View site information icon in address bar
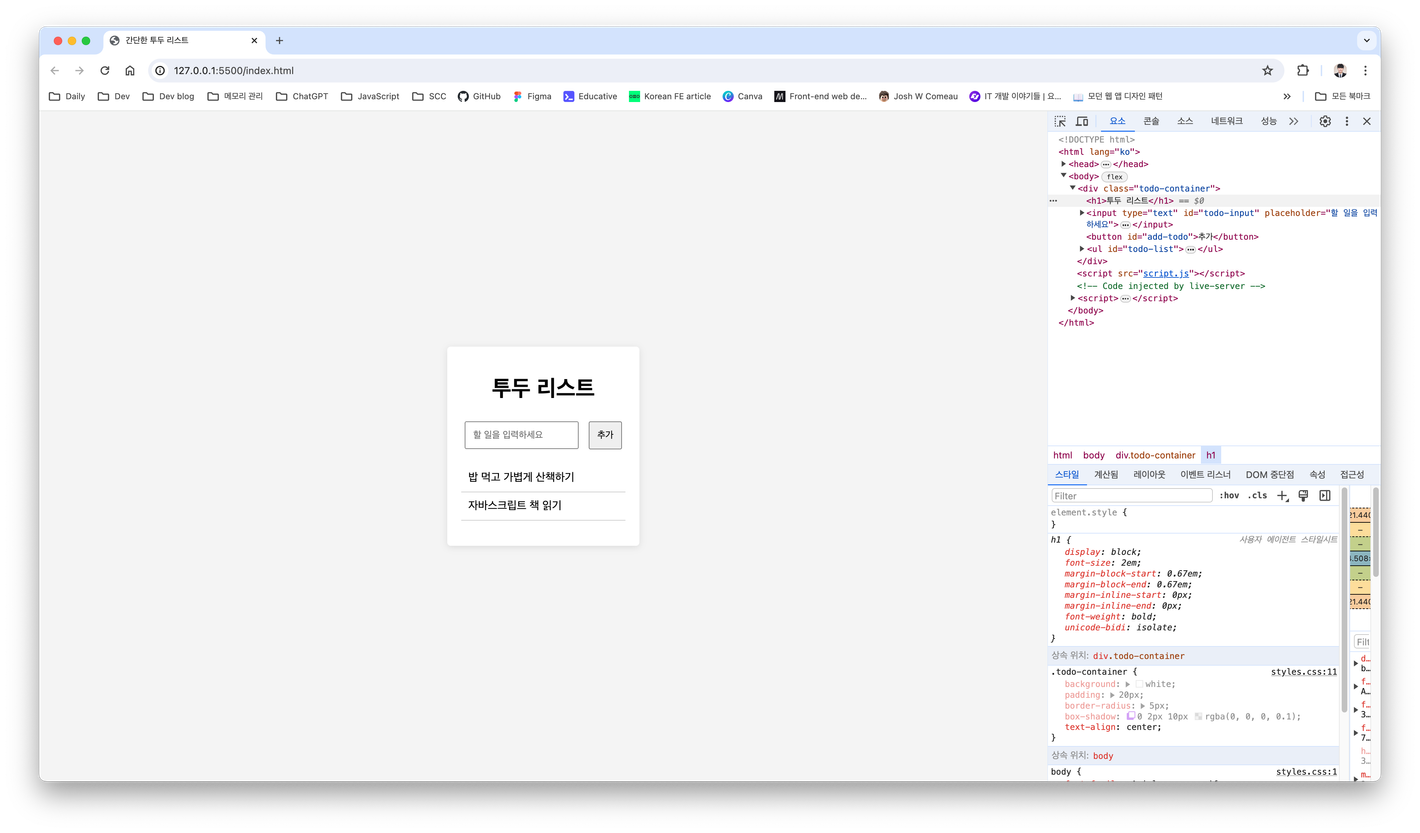This screenshot has height=833, width=1420. point(160,71)
